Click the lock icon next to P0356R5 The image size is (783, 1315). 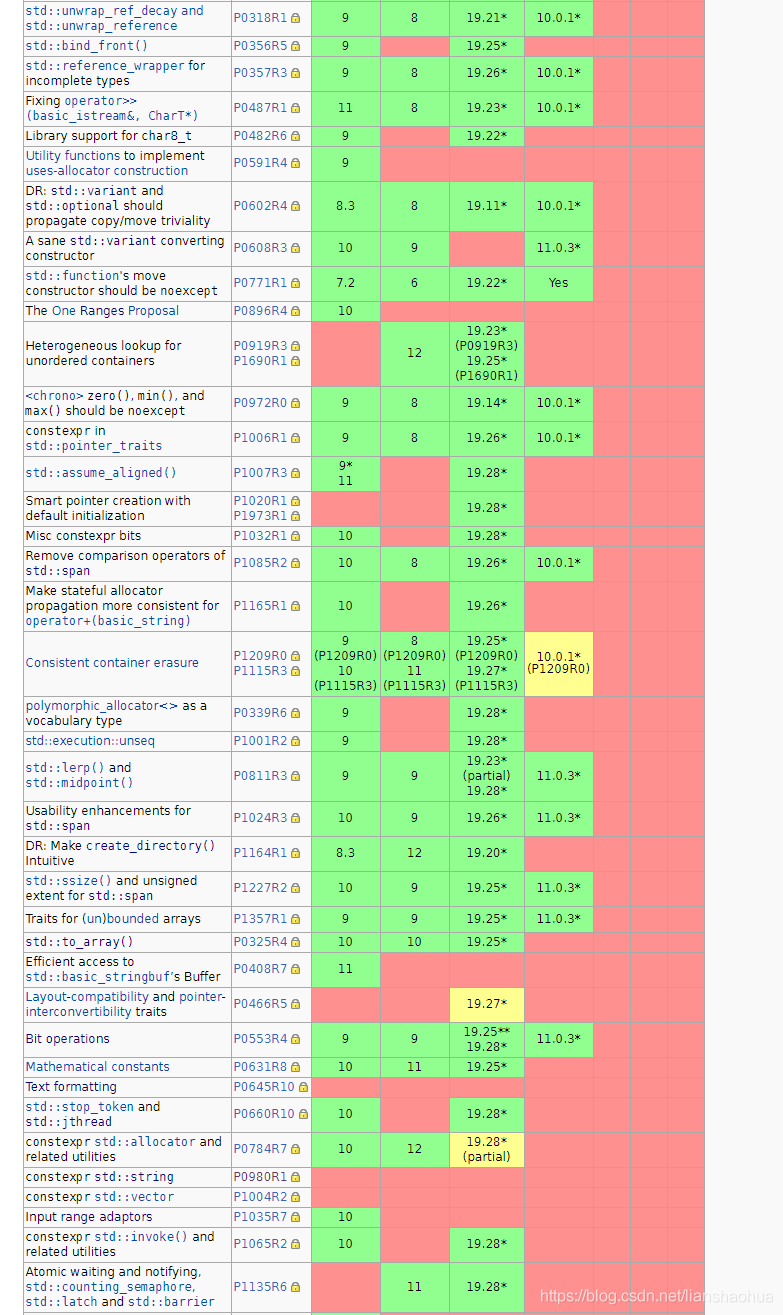tap(295, 46)
